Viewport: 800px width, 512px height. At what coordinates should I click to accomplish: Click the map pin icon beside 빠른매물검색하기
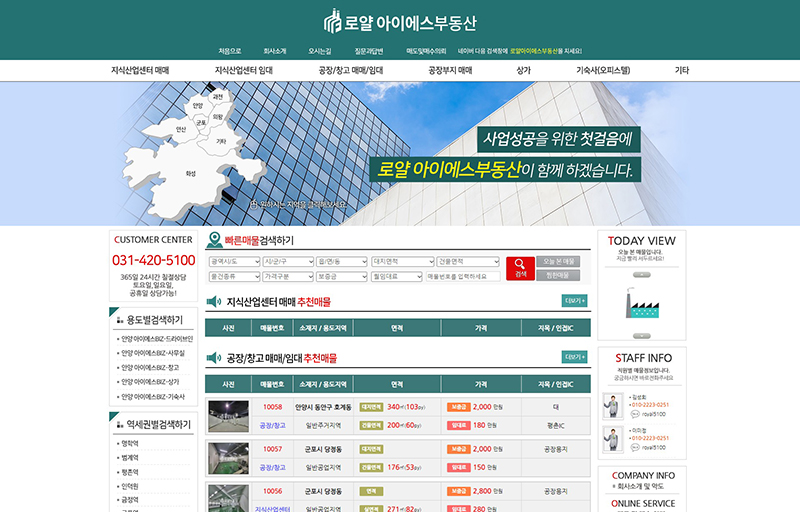click(214, 240)
